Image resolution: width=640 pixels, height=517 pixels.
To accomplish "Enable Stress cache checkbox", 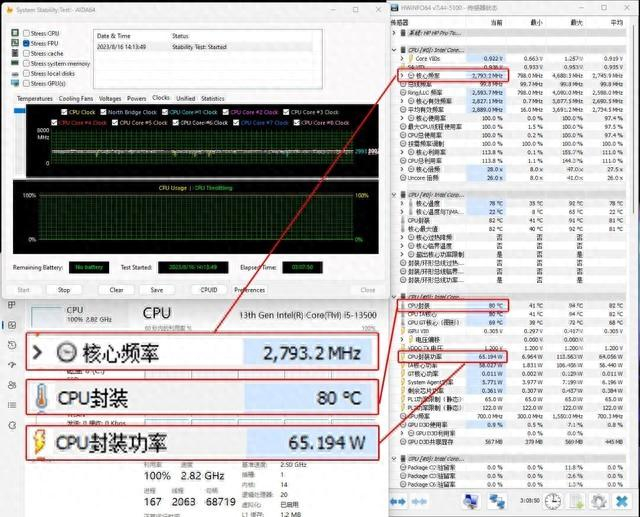I will coord(26,53).
